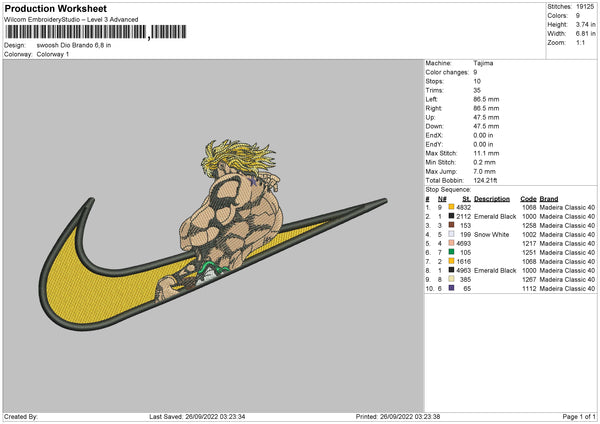Click the Zoom value '1:1'
The image size is (600, 424).
[580, 42]
